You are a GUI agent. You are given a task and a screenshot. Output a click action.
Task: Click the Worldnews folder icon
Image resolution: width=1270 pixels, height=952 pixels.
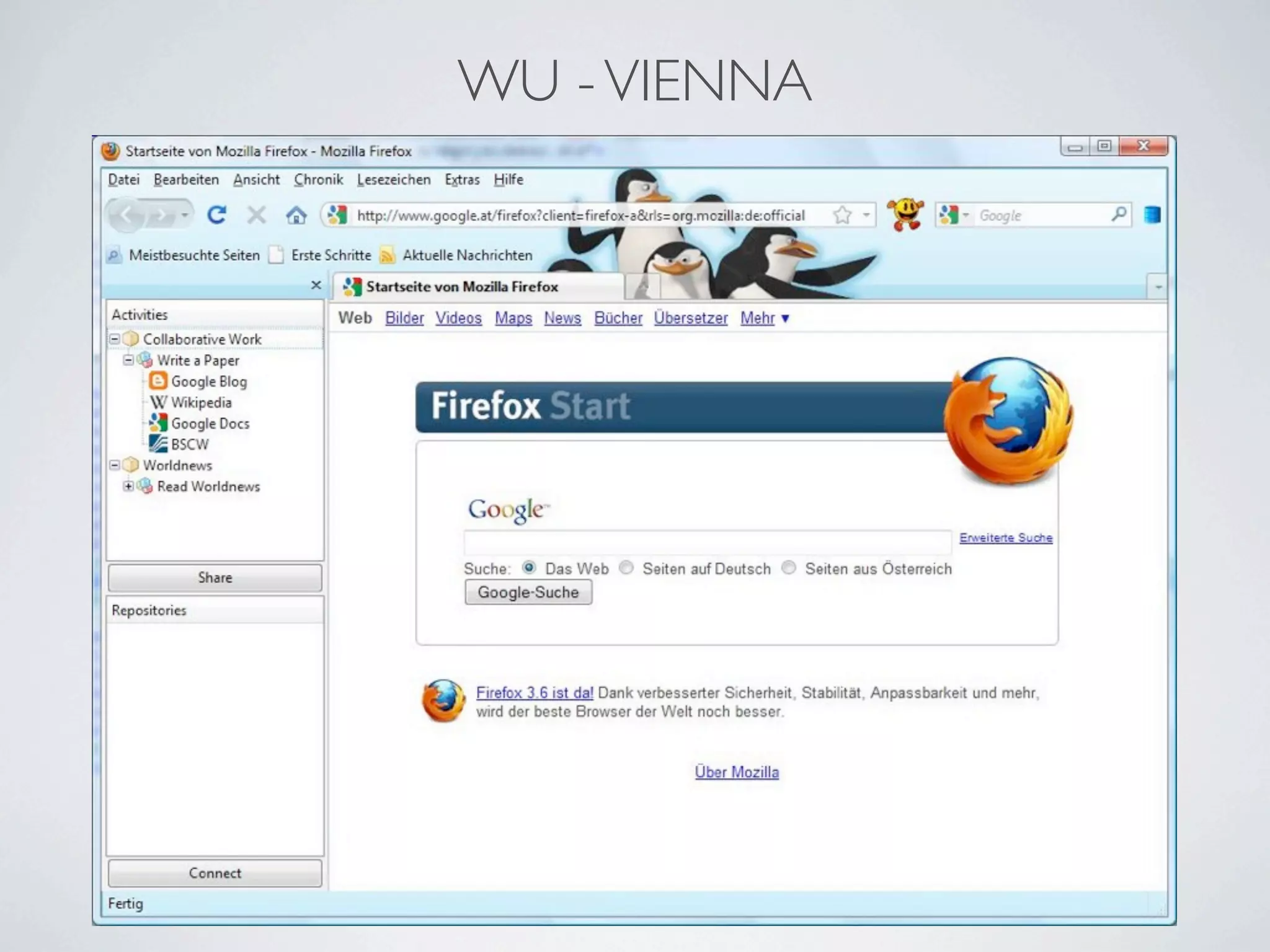click(x=131, y=465)
